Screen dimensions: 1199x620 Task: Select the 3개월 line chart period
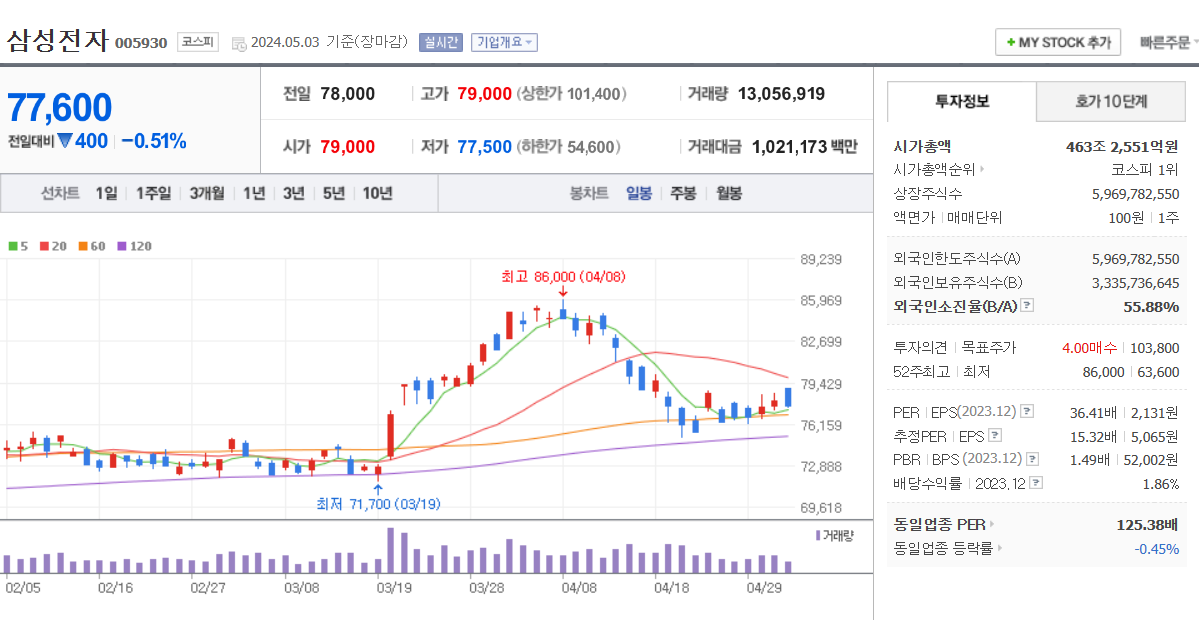207,193
